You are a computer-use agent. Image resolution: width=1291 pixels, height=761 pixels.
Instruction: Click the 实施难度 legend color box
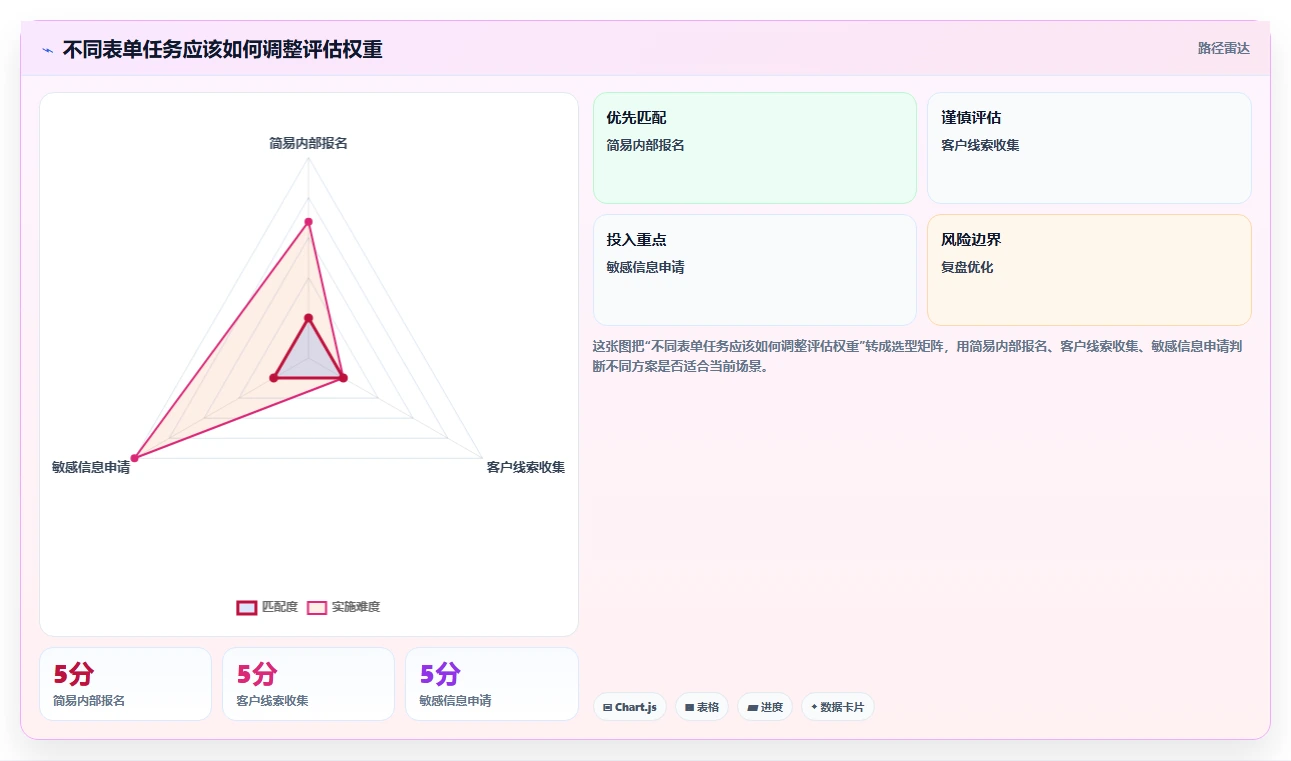coord(317,607)
